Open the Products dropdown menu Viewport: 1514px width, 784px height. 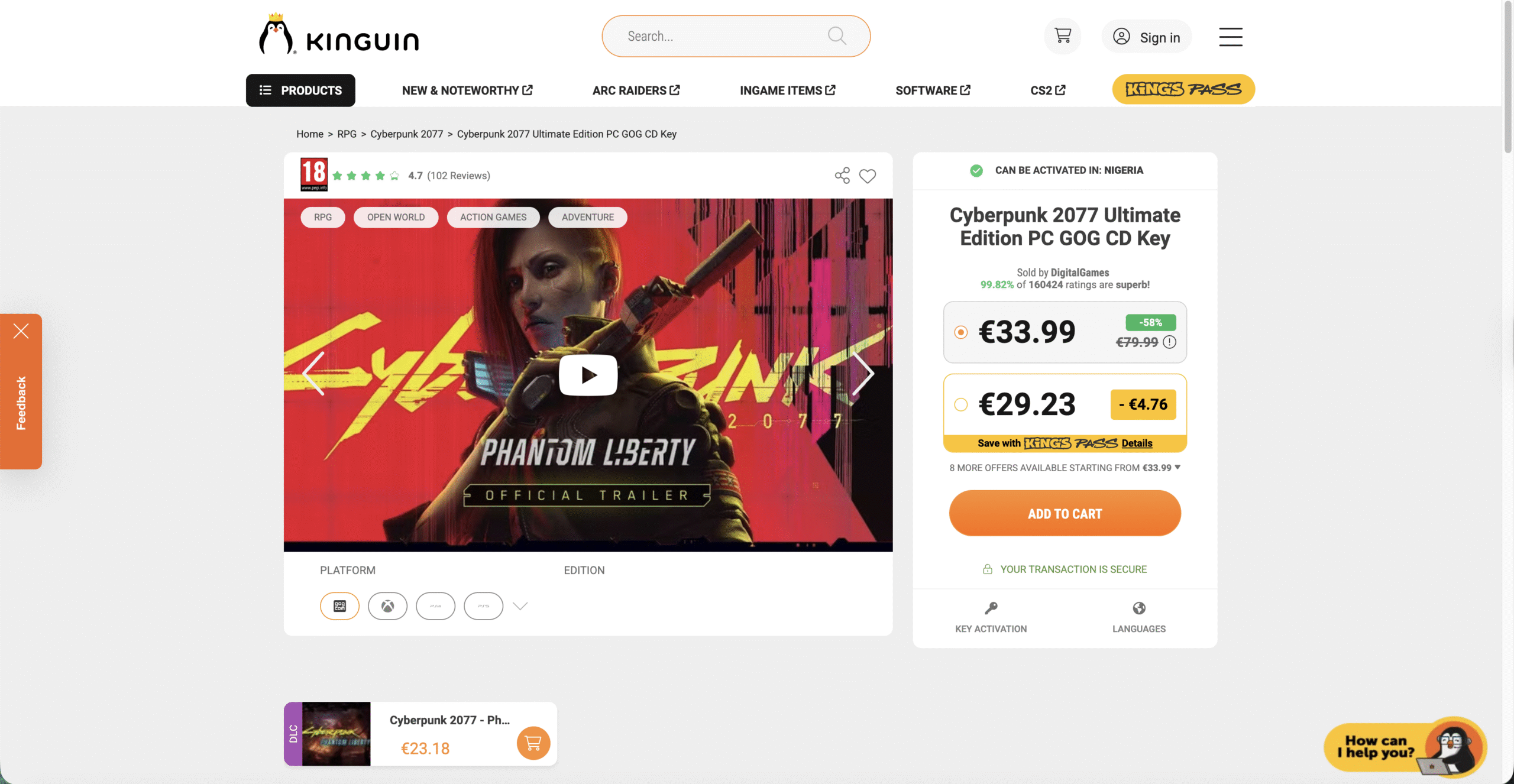coord(300,90)
